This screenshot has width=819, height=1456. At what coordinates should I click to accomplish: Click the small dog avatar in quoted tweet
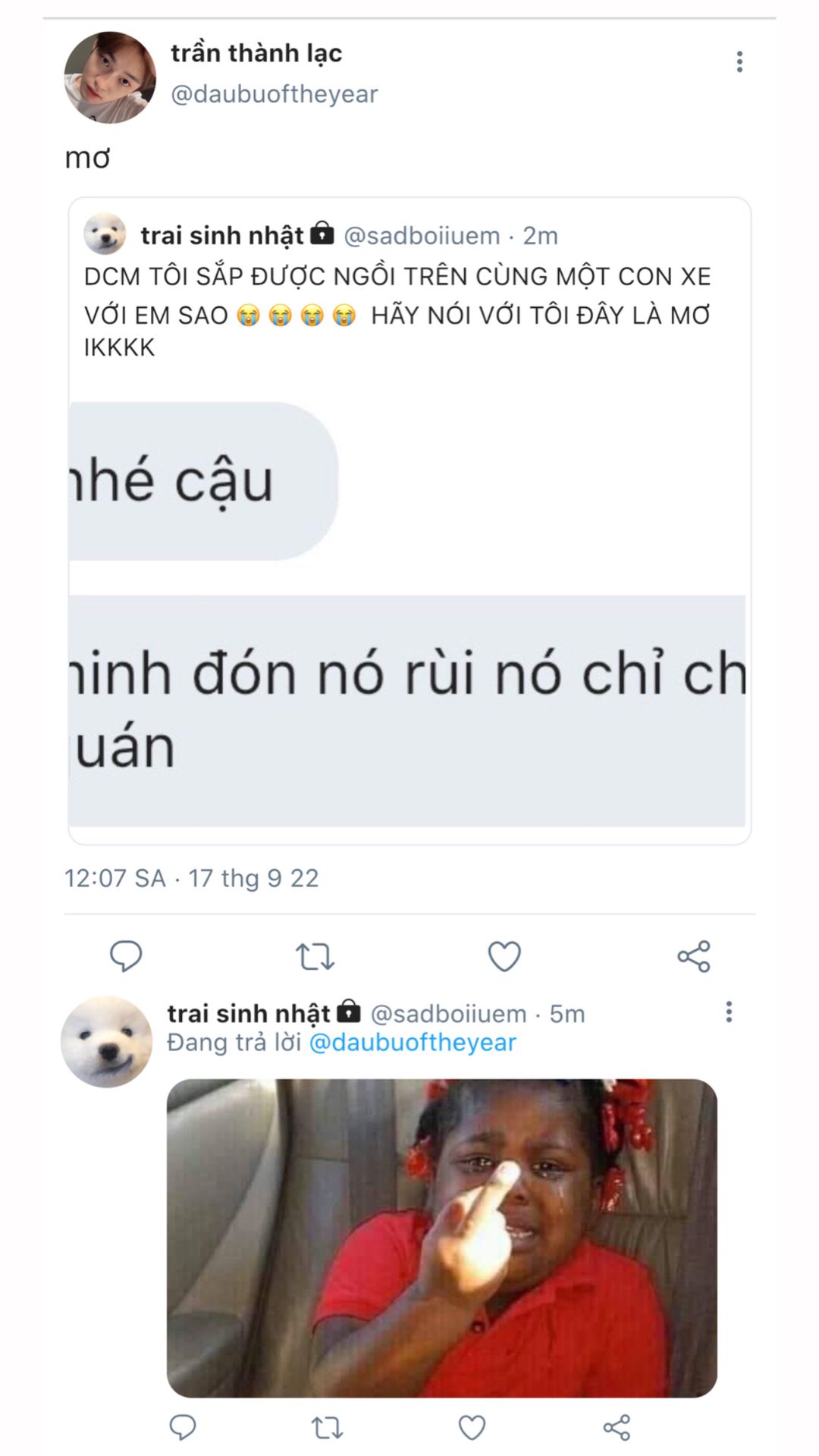pyautogui.click(x=105, y=234)
